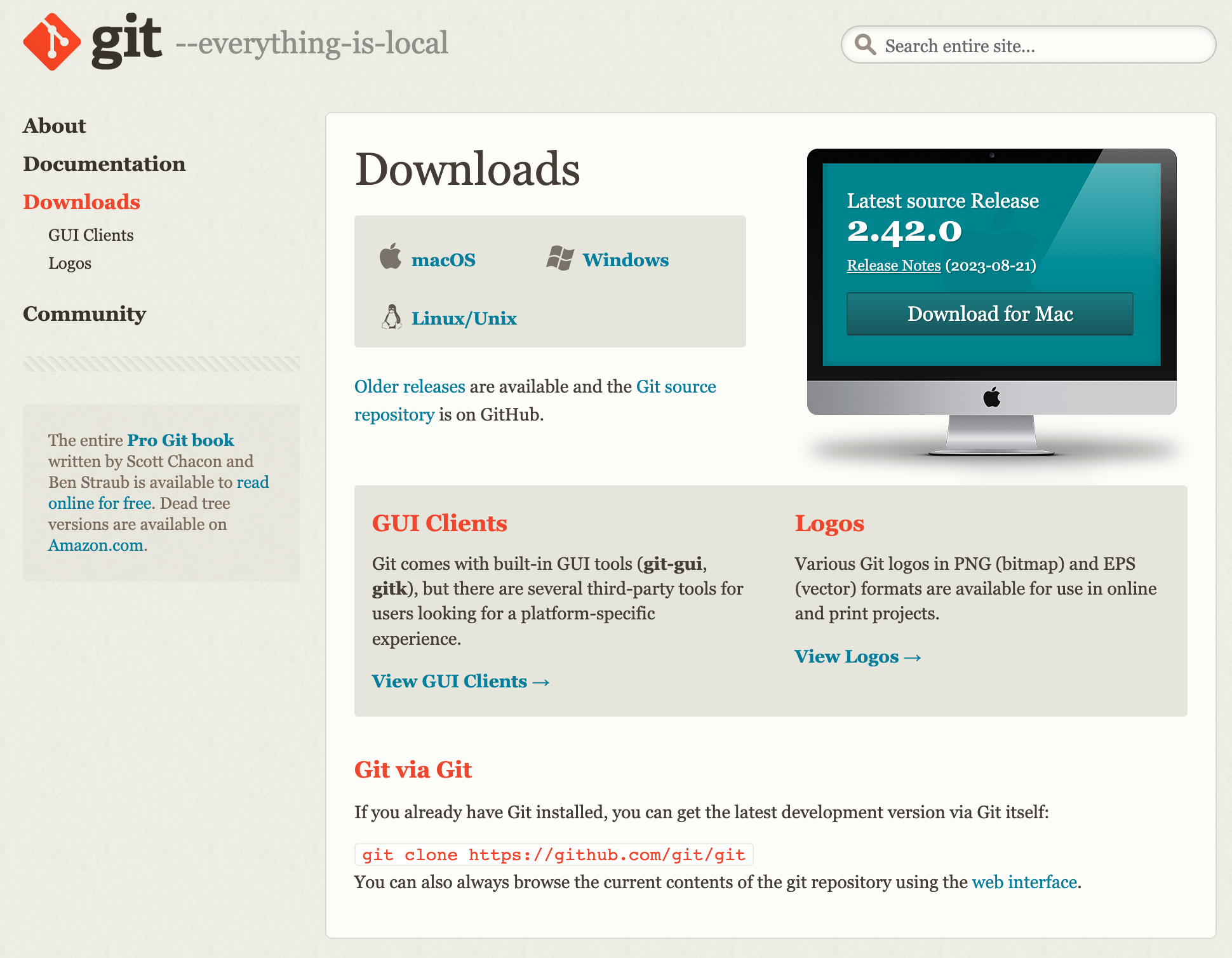Follow the Older releases link
The height and width of the screenshot is (958, 1232).
point(410,386)
